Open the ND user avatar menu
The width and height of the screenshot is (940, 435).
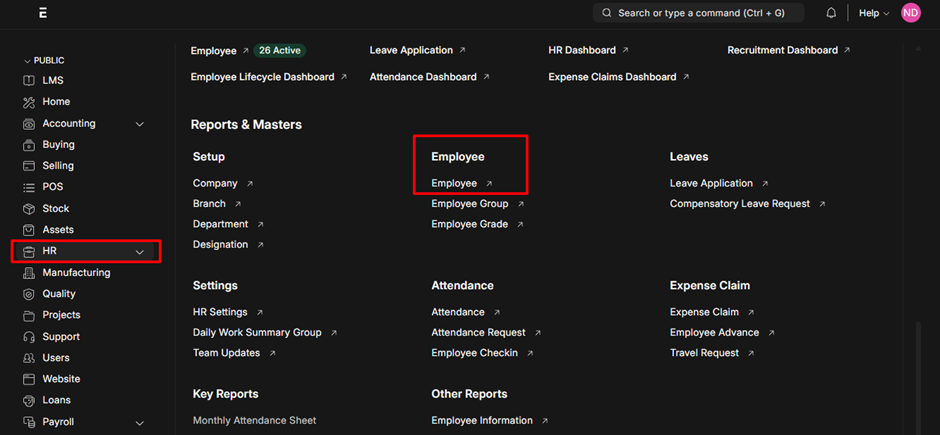911,13
